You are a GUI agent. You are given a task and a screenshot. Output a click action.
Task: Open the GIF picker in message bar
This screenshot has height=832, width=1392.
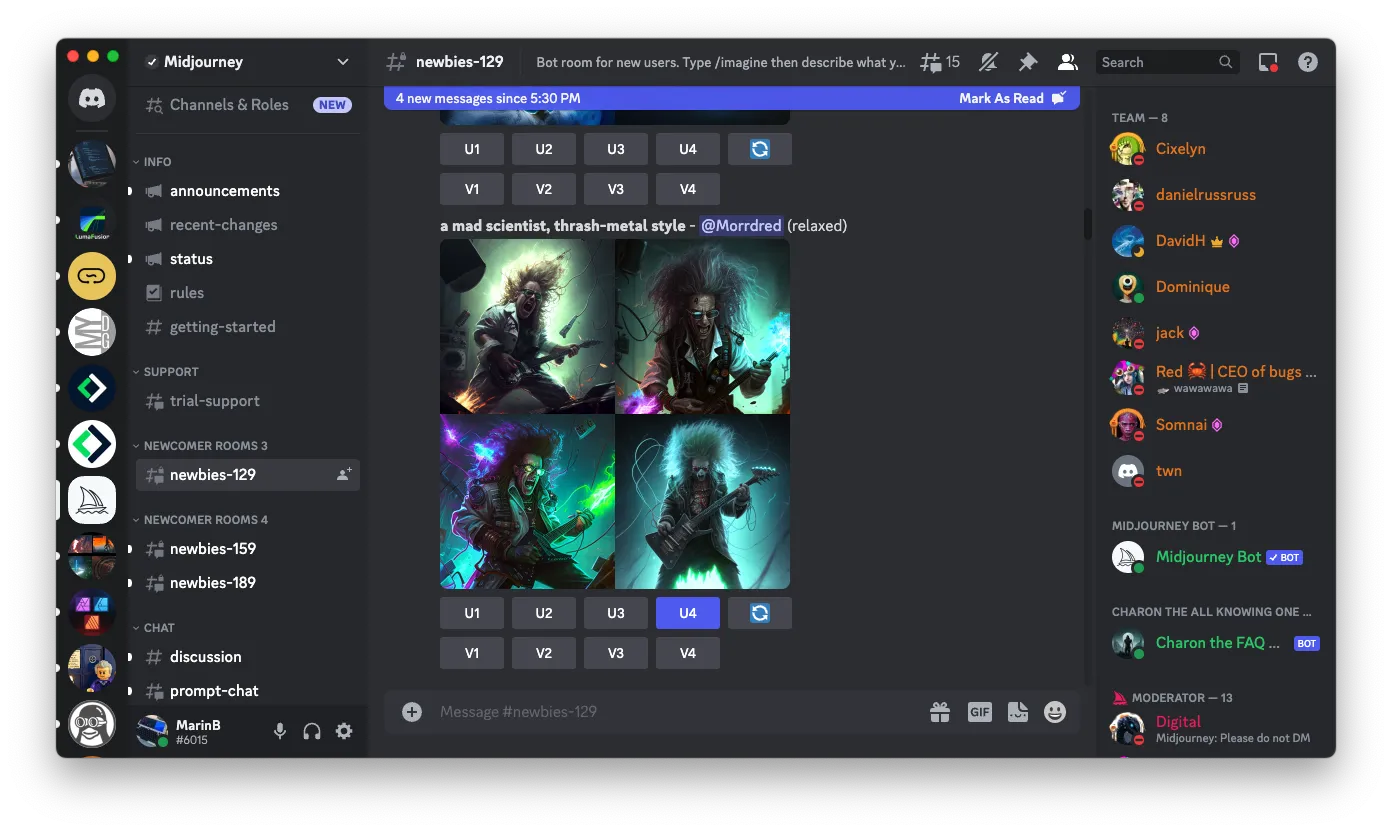coord(979,712)
